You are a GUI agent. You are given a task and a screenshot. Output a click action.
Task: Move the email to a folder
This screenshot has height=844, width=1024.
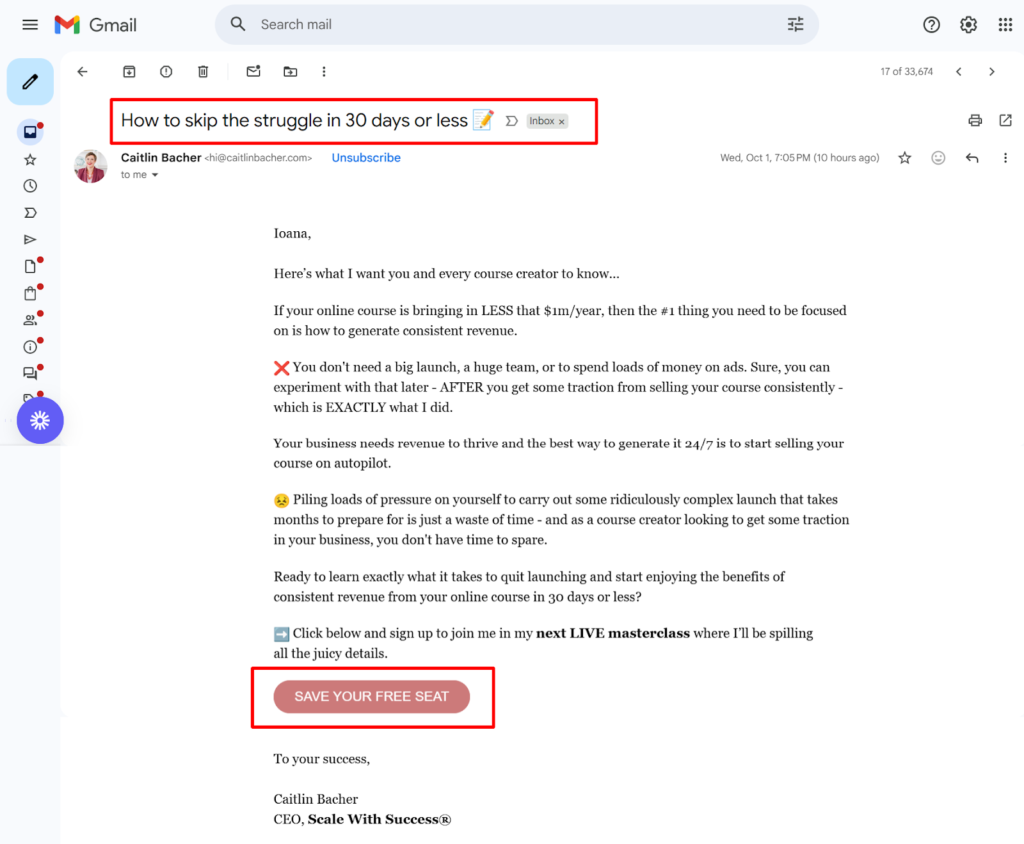pyautogui.click(x=289, y=71)
